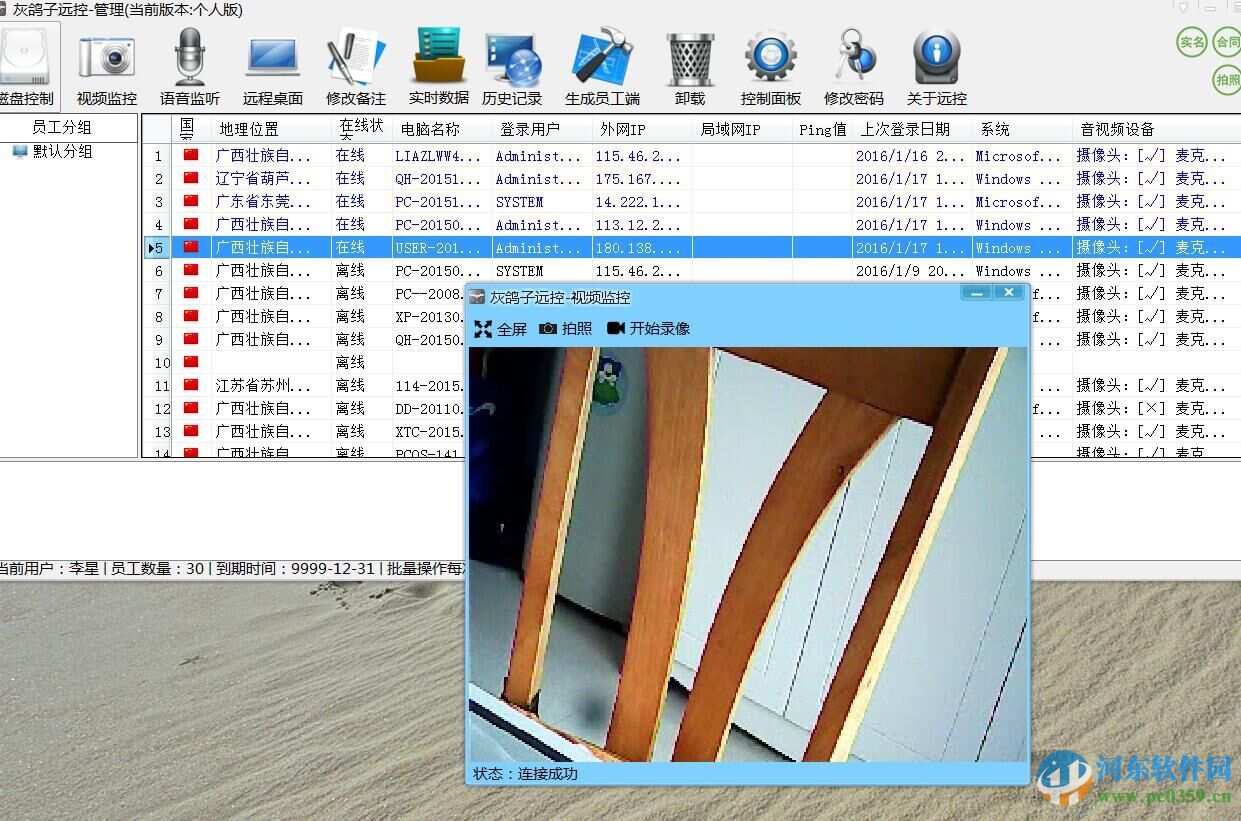Open the 关于远控 about icon
This screenshot has width=1241, height=821.
pyautogui.click(x=935, y=60)
